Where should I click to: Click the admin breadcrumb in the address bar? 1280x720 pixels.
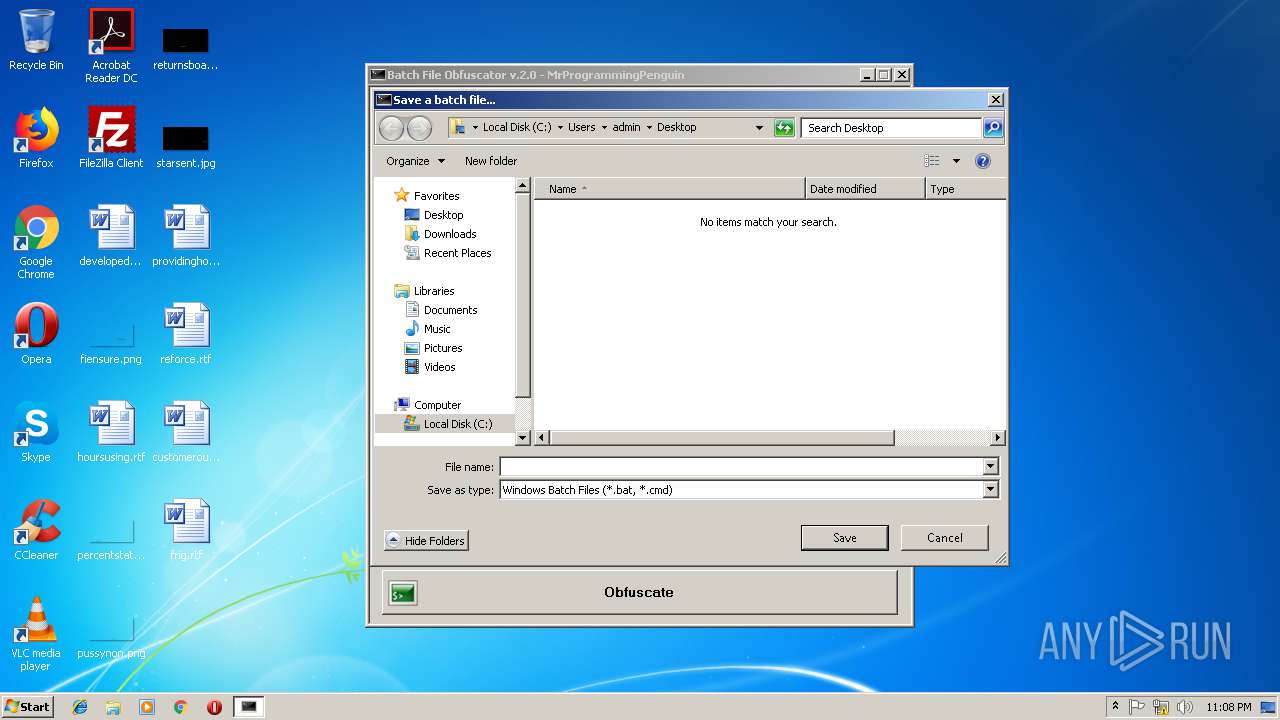[x=627, y=128]
